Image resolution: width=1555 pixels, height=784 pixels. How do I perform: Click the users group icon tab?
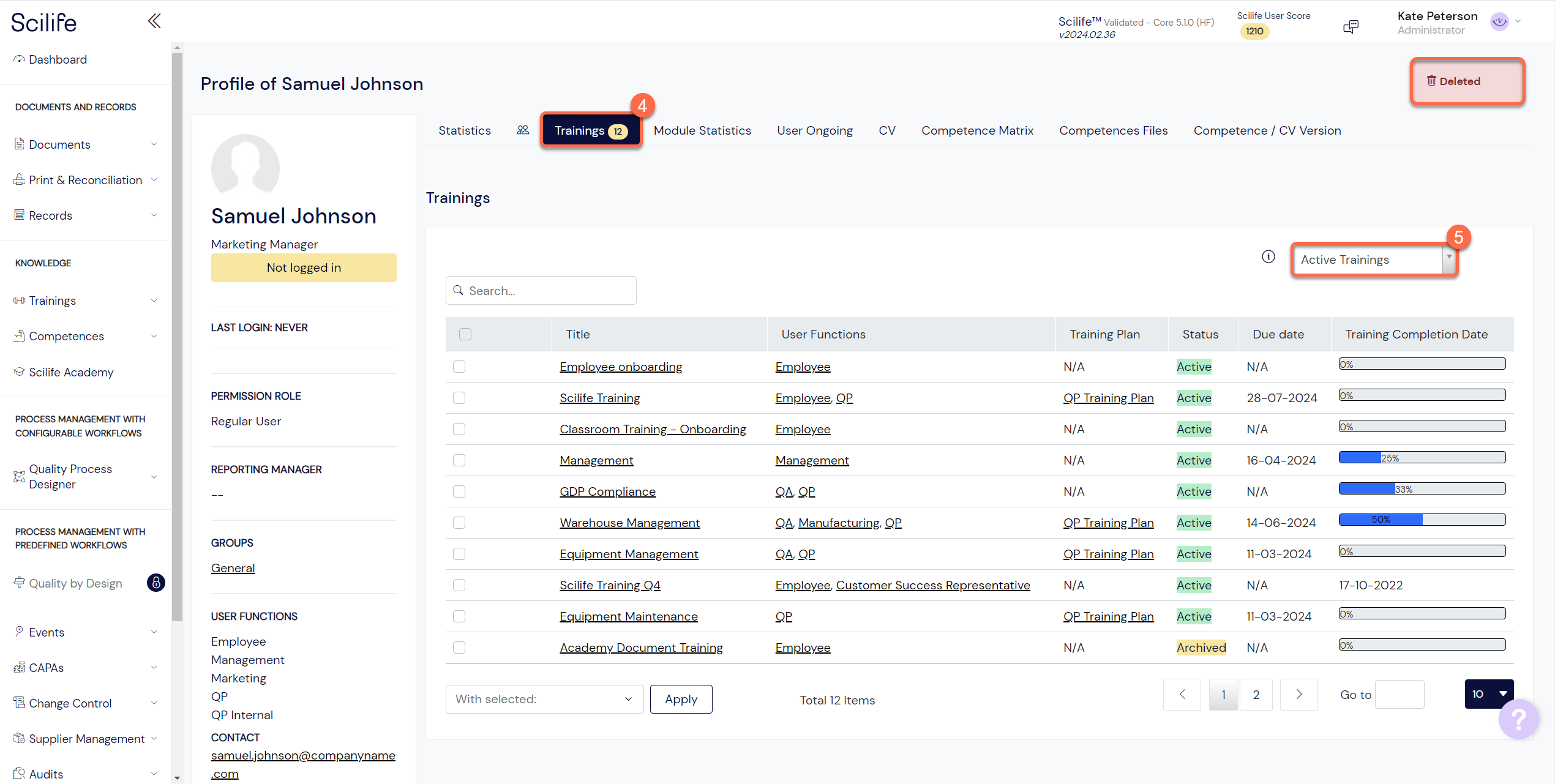click(523, 130)
